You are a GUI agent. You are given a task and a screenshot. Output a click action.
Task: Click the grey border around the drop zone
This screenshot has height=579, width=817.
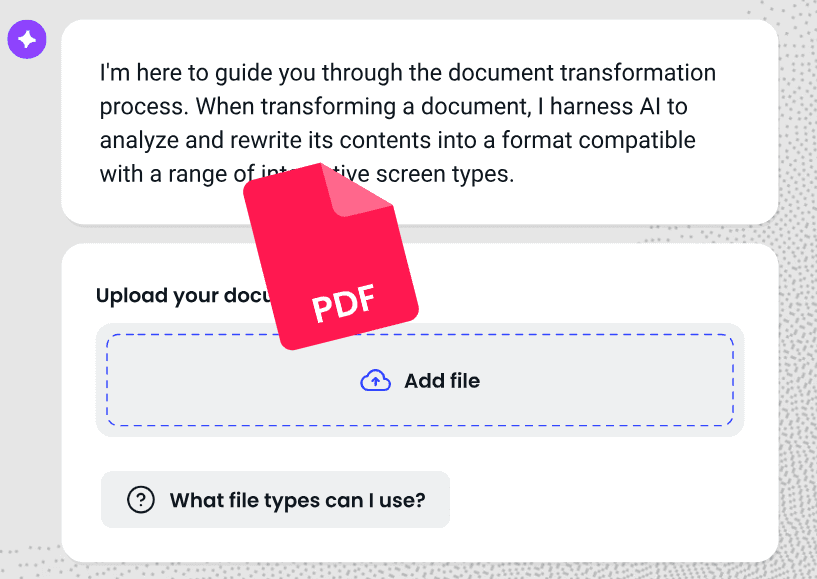(420, 430)
